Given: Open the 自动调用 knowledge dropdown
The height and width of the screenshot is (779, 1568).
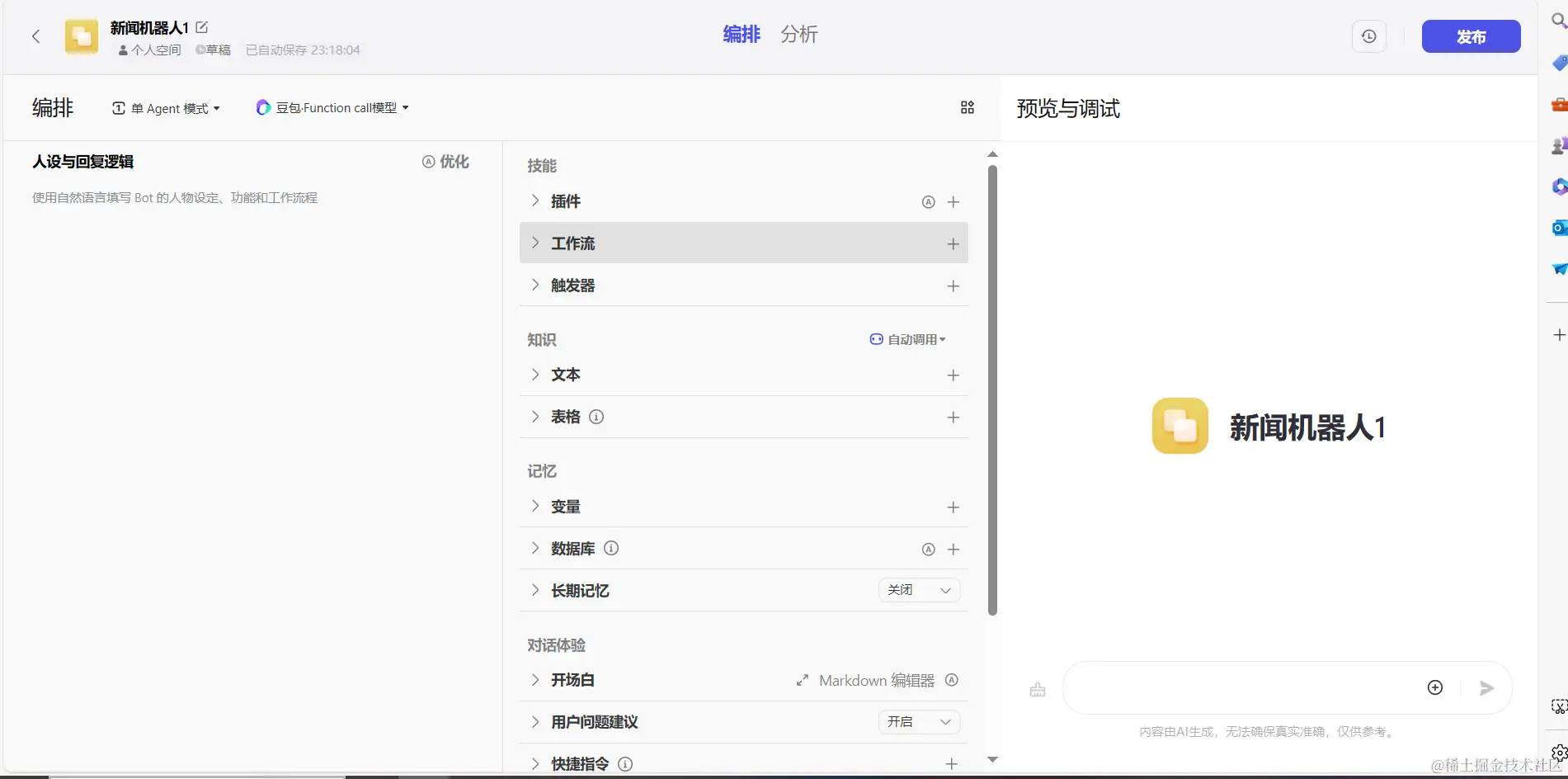Looking at the screenshot, I should [908, 339].
